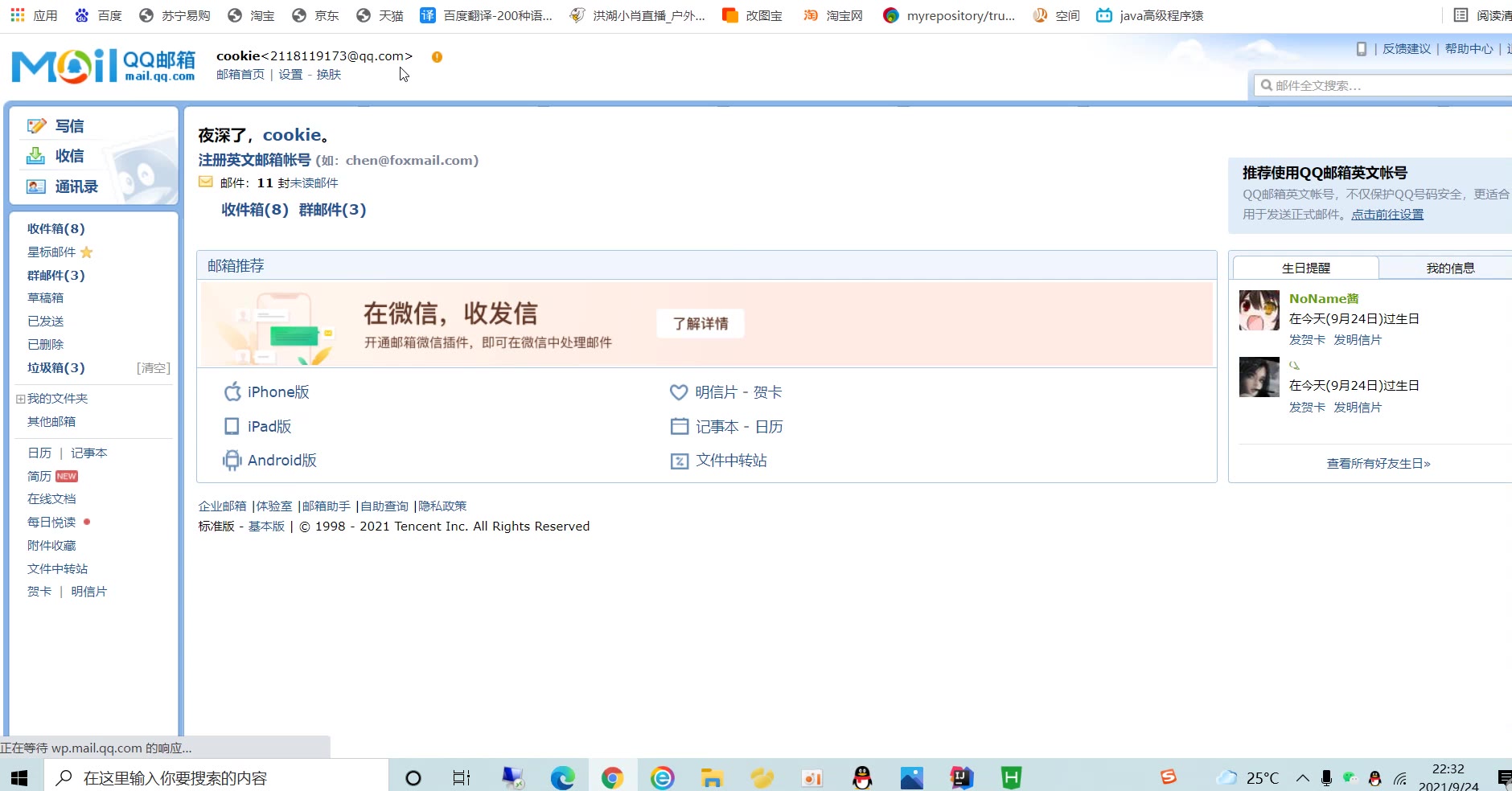This screenshot has width=1512, height=791.
Task: Click the 收件箱(8) link in the main panel
Action: click(255, 210)
